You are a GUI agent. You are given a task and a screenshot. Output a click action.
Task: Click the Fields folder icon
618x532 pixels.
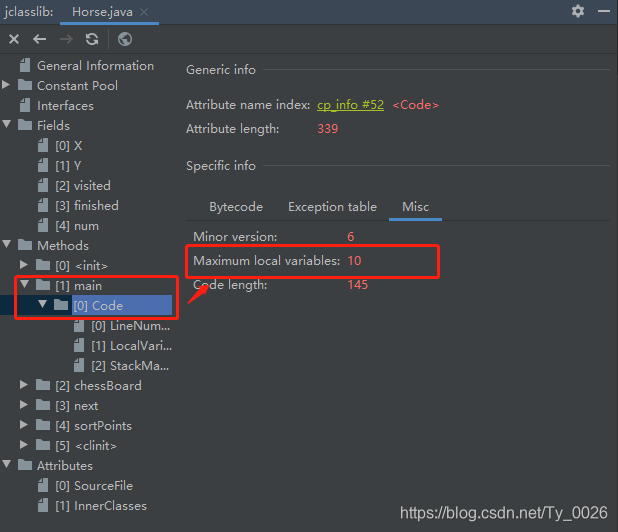tap(25, 125)
